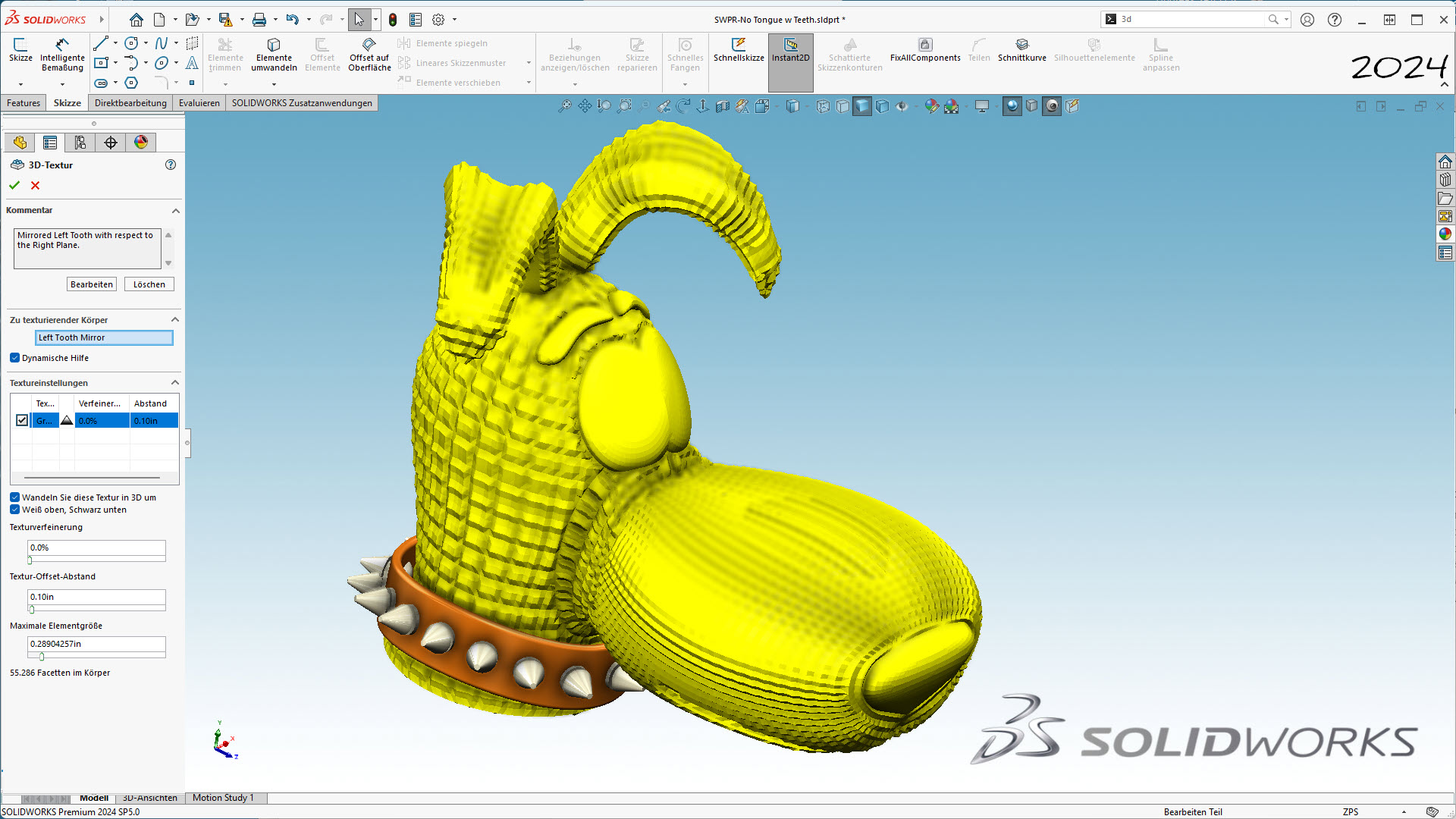
Task: Click the Bearbeiten comment button
Action: 92,284
